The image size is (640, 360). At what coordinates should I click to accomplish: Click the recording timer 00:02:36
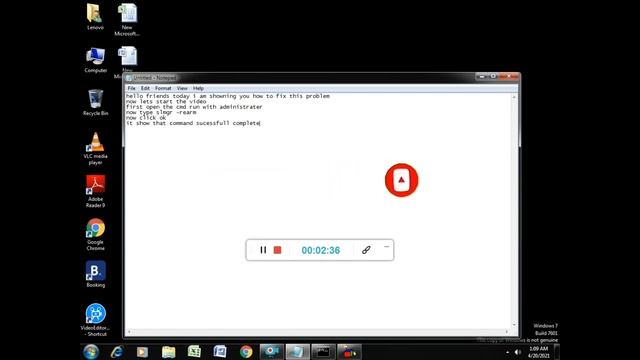320,250
